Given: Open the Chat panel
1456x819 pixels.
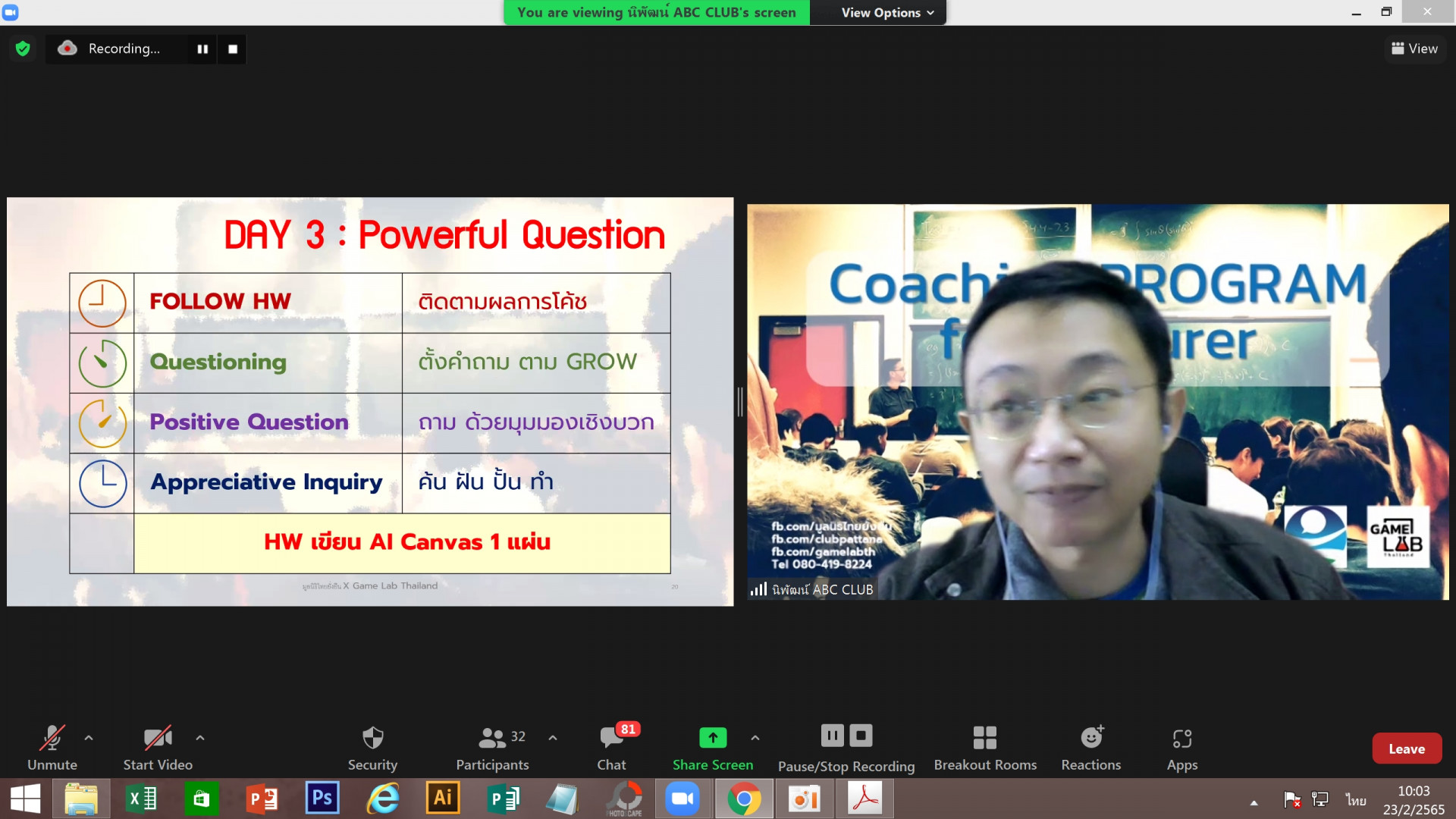Looking at the screenshot, I should click(x=612, y=748).
